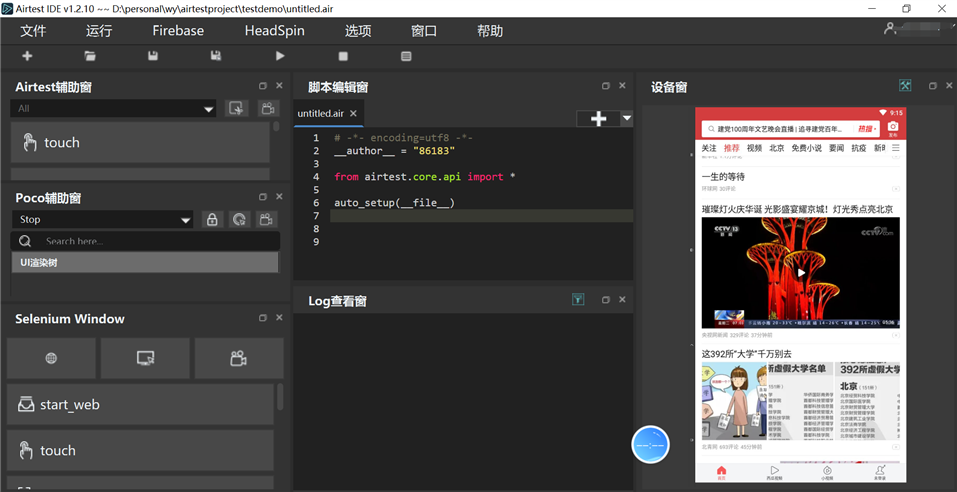Click the 'auto_setup(__file__)' code line
This screenshot has width=957, height=492.
[x=394, y=203]
